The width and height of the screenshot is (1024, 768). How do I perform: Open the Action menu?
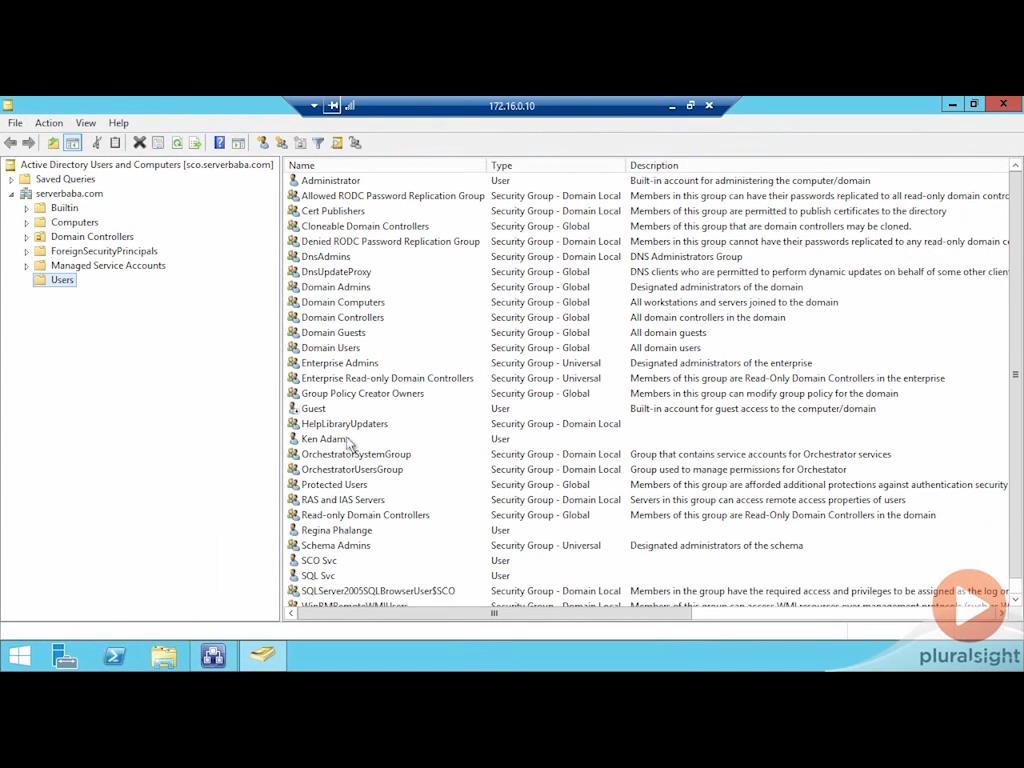point(48,122)
